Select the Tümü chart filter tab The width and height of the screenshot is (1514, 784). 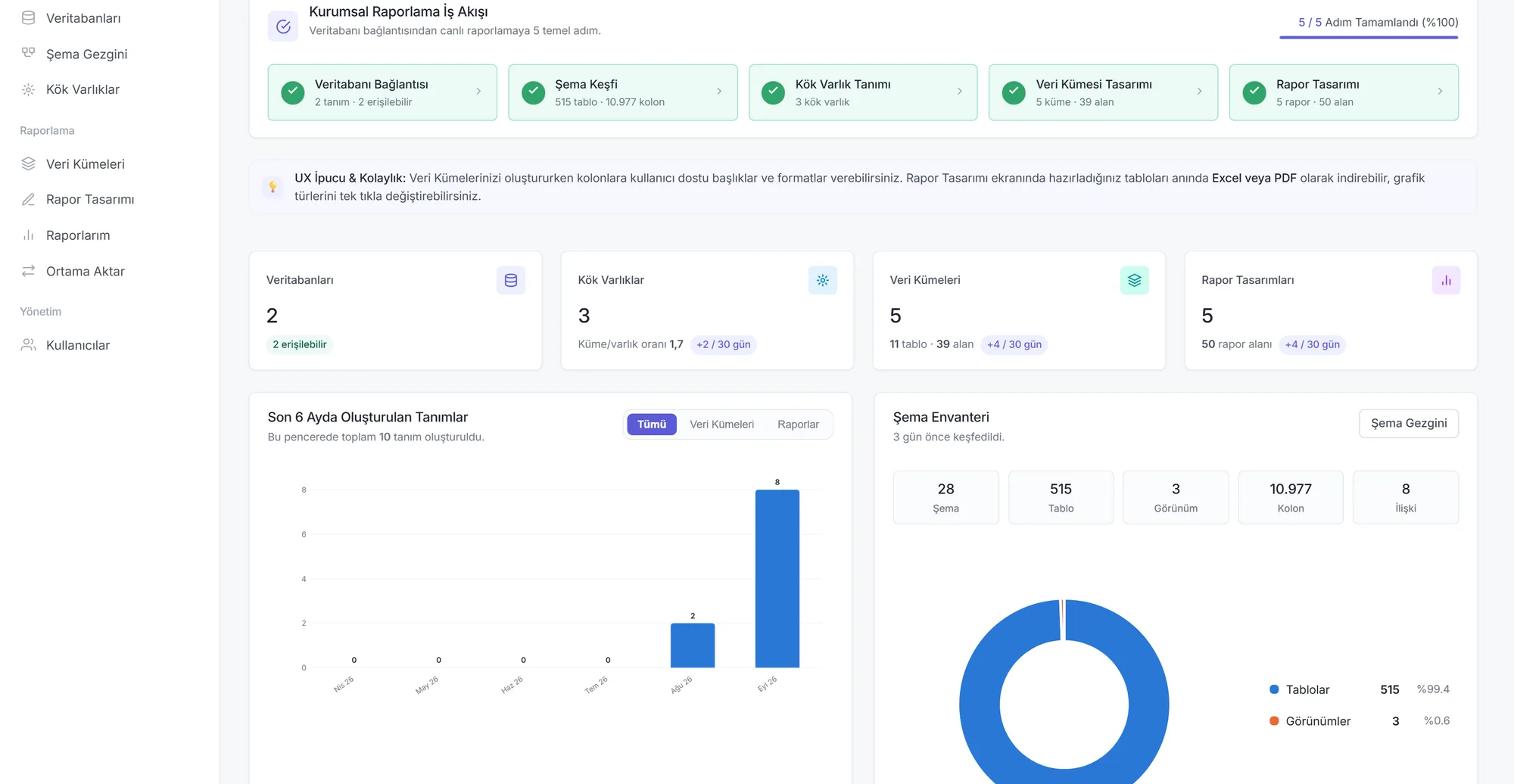coord(652,425)
